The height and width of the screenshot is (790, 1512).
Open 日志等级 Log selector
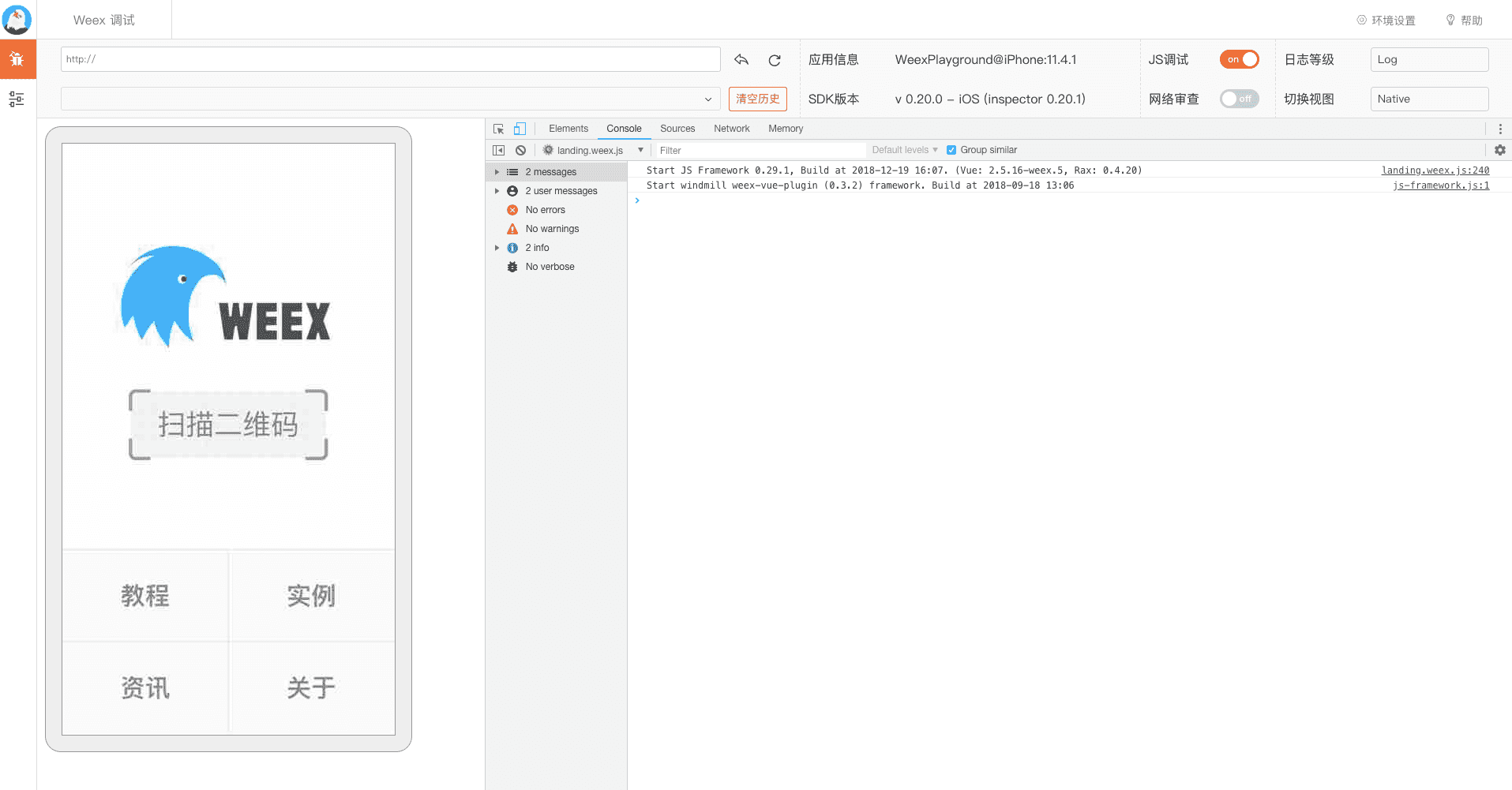pyautogui.click(x=1429, y=59)
